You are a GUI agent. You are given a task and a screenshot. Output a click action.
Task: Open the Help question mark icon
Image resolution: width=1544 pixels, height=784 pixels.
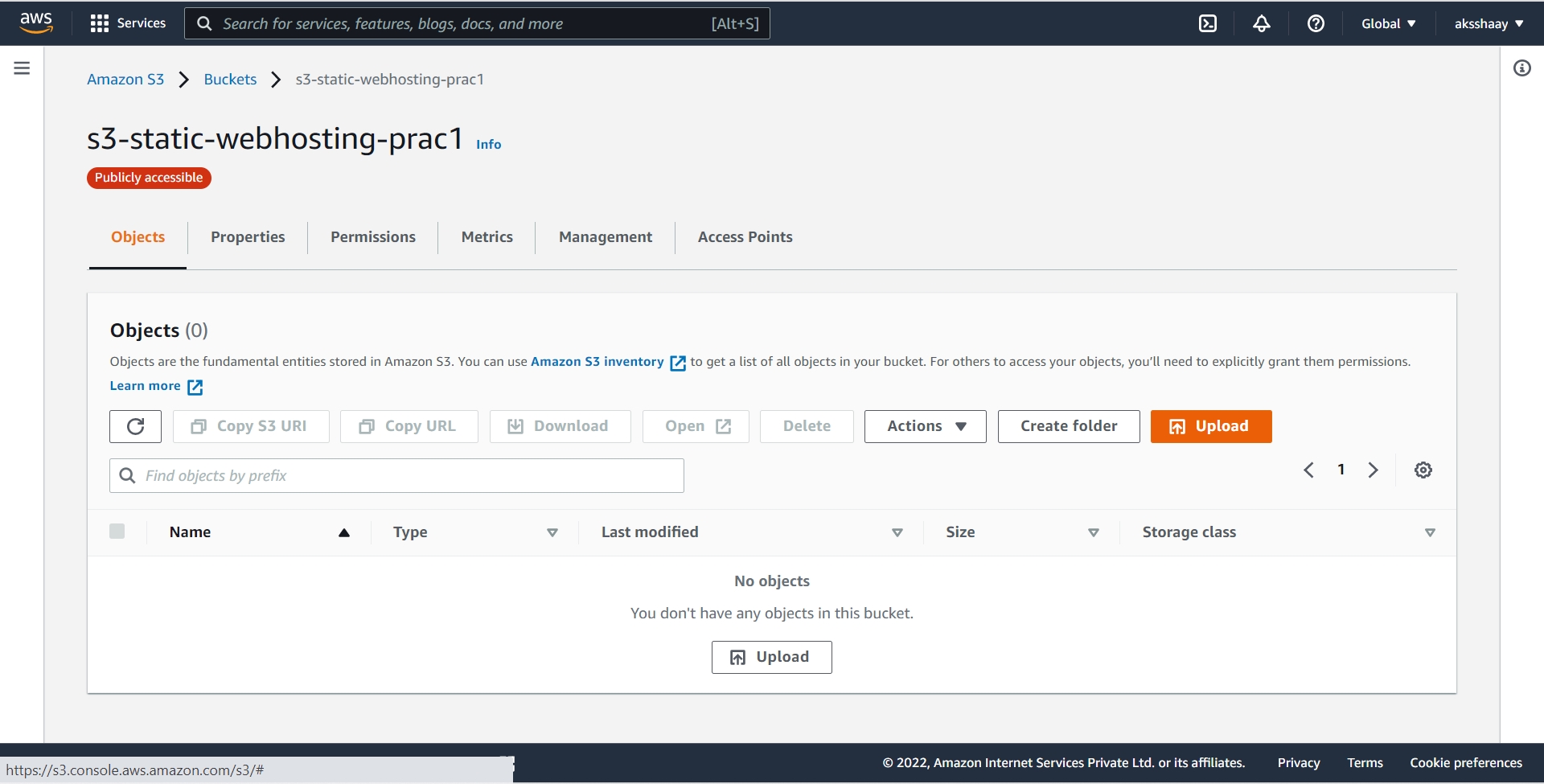(x=1316, y=23)
